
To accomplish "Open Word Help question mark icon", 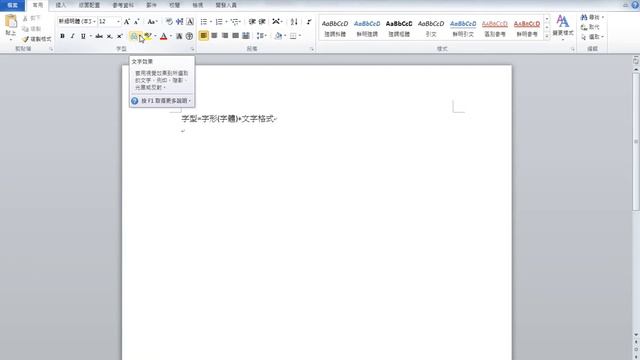I will coord(635,5).
